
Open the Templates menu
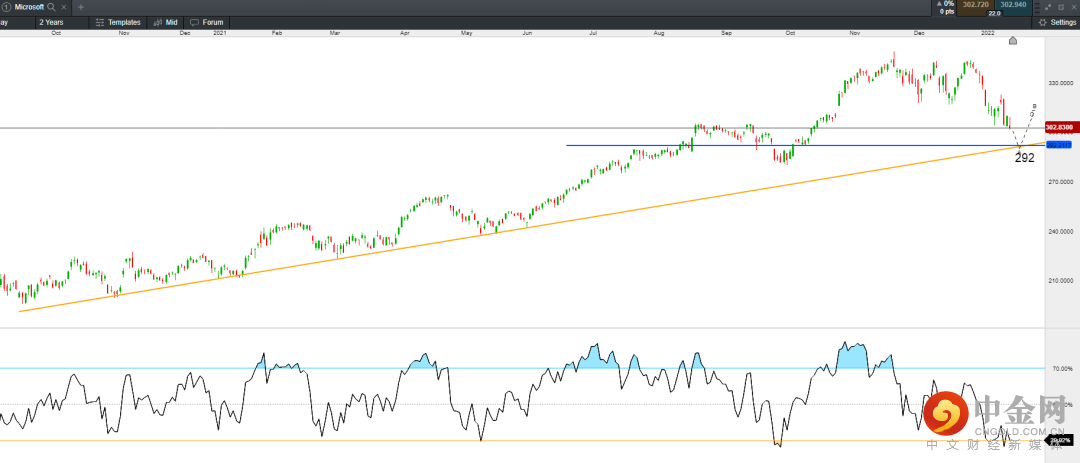click(x=118, y=21)
